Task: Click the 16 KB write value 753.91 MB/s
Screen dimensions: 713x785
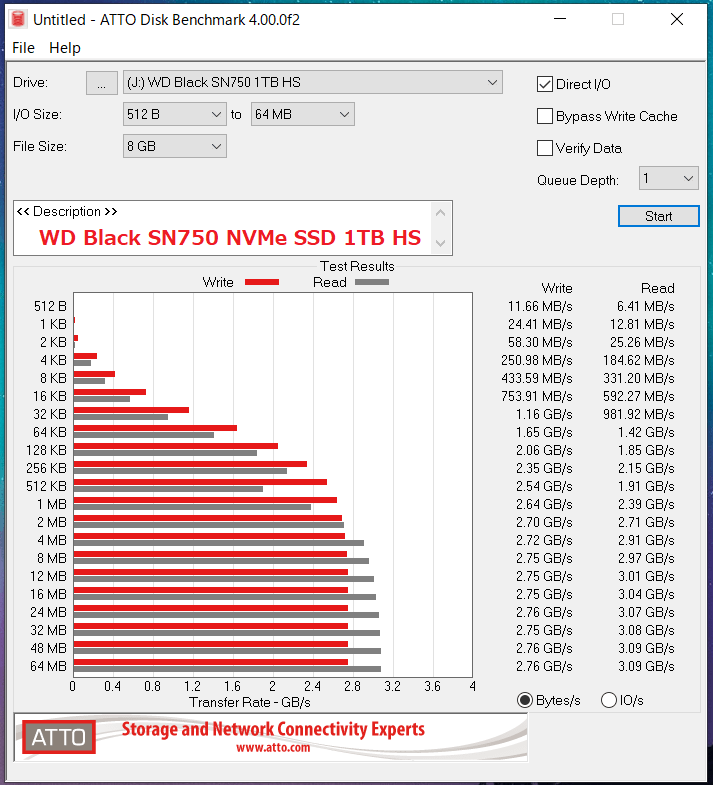Action: (536, 397)
